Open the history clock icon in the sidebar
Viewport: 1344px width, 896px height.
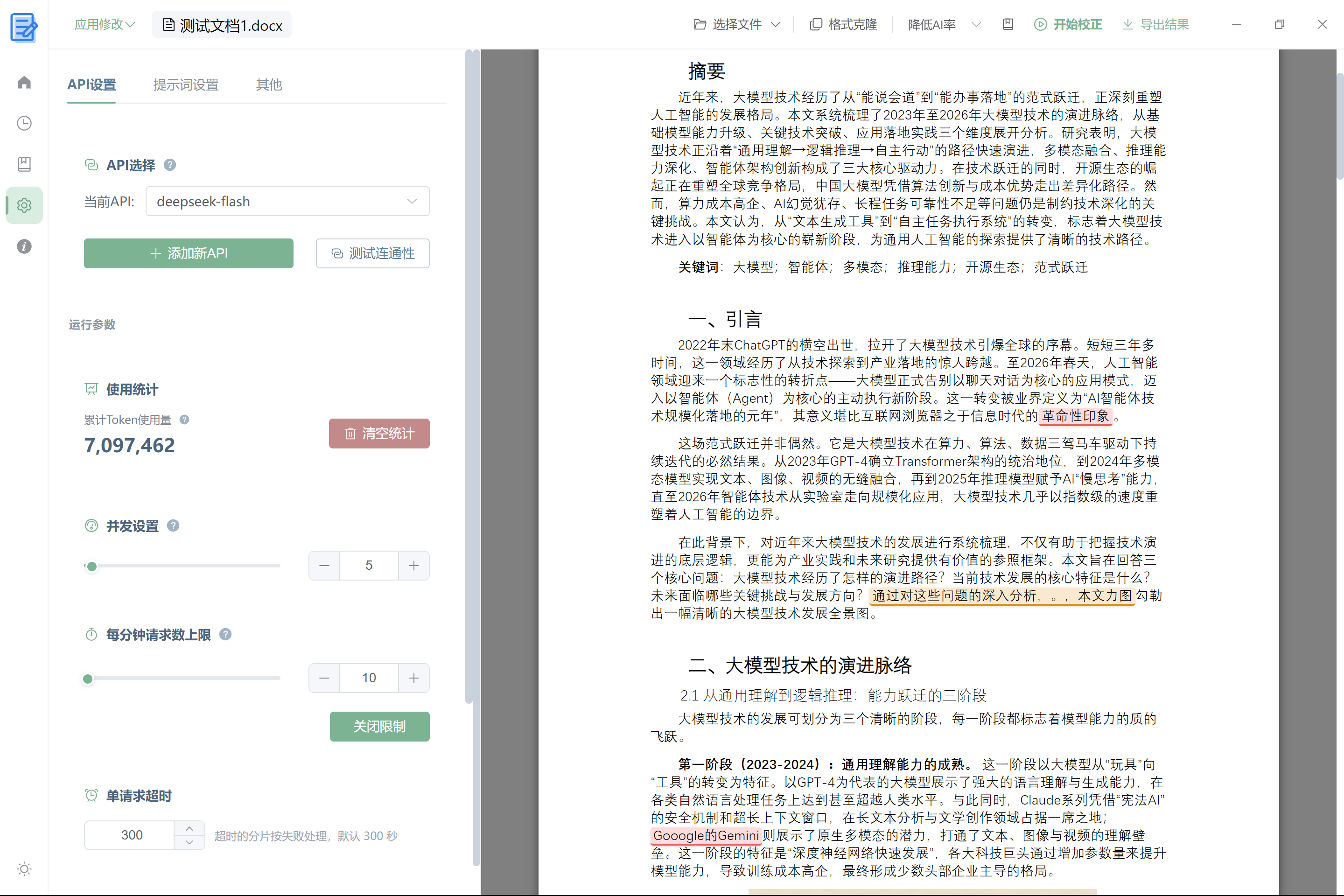pyautogui.click(x=24, y=123)
